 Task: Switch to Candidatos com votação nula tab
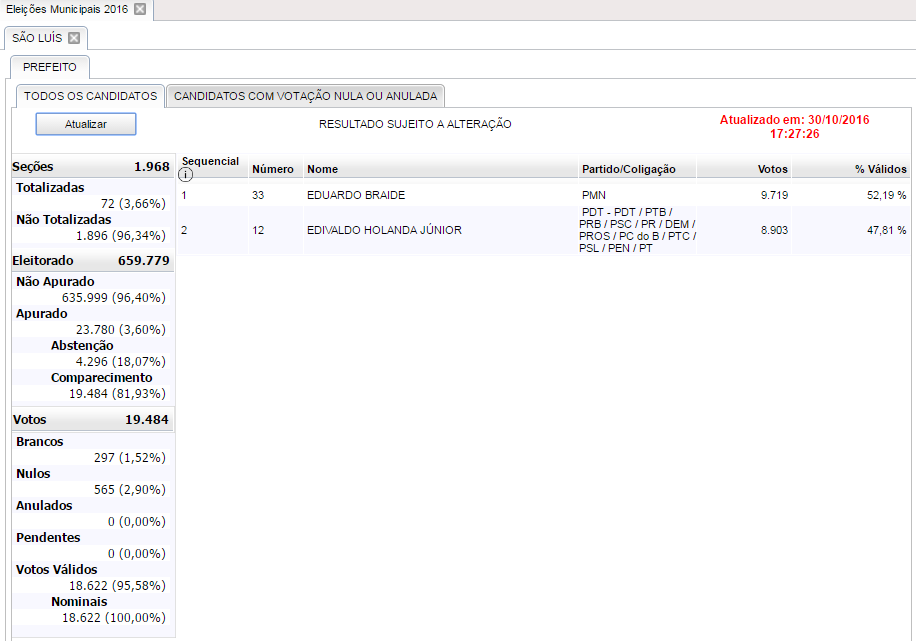305,96
